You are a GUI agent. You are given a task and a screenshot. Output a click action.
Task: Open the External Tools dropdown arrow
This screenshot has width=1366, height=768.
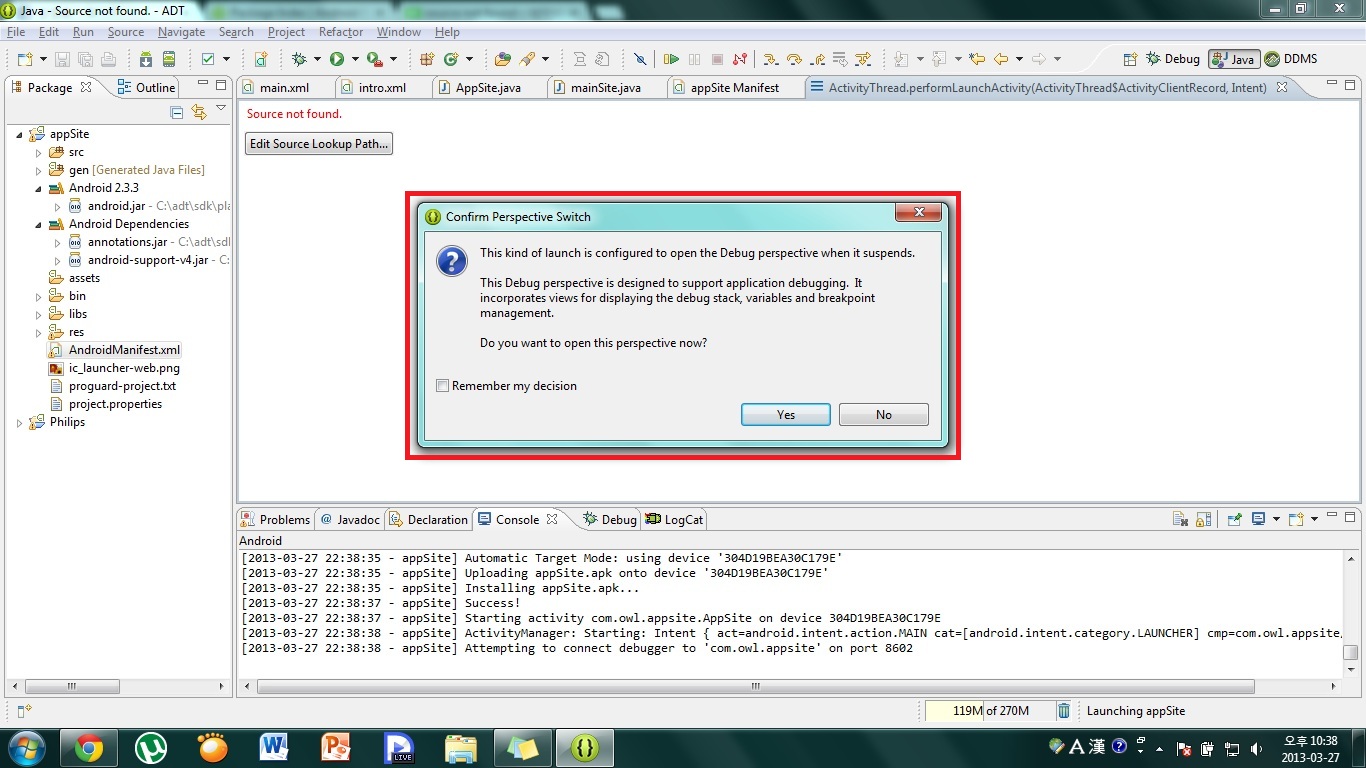(x=393, y=59)
